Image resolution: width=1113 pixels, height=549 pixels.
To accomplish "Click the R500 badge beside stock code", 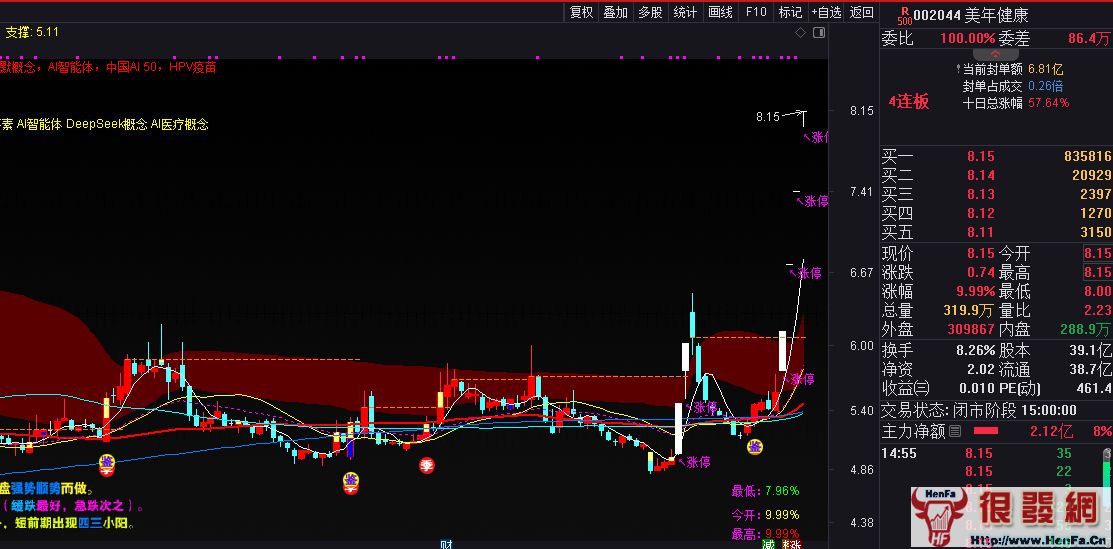I will (x=904, y=15).
